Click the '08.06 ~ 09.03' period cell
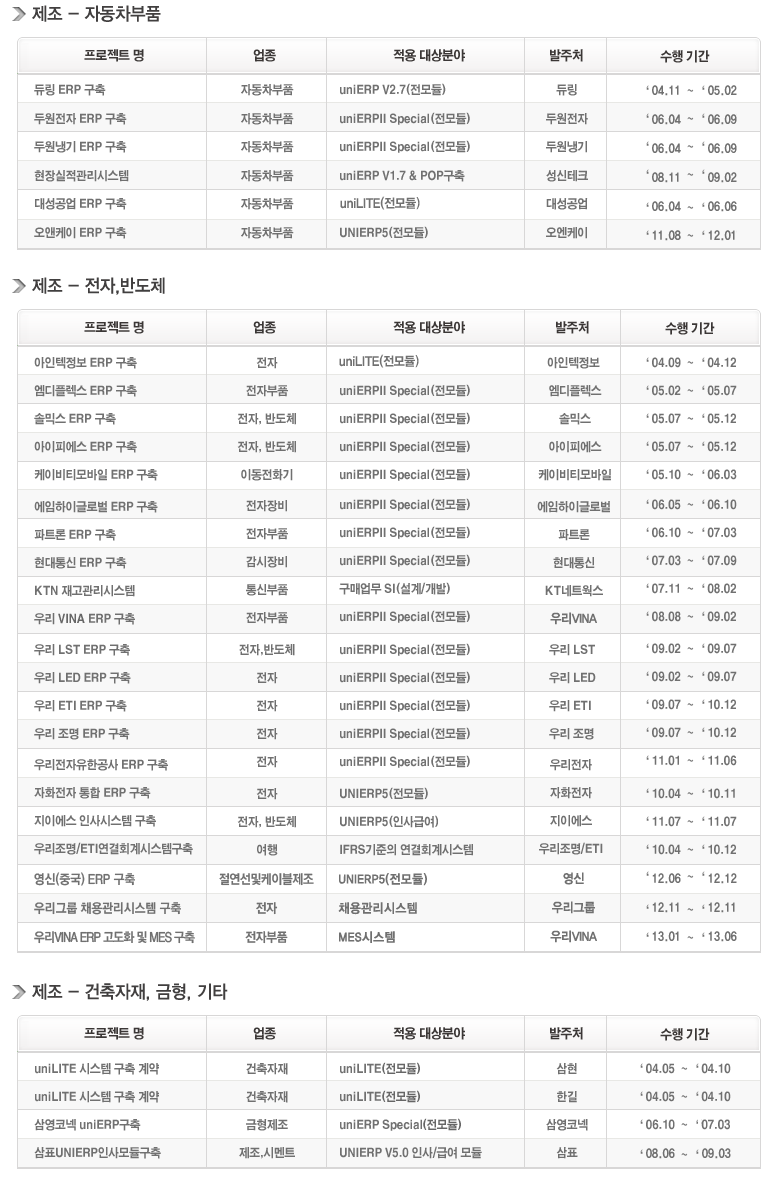762x1195 pixels. 685,1153
